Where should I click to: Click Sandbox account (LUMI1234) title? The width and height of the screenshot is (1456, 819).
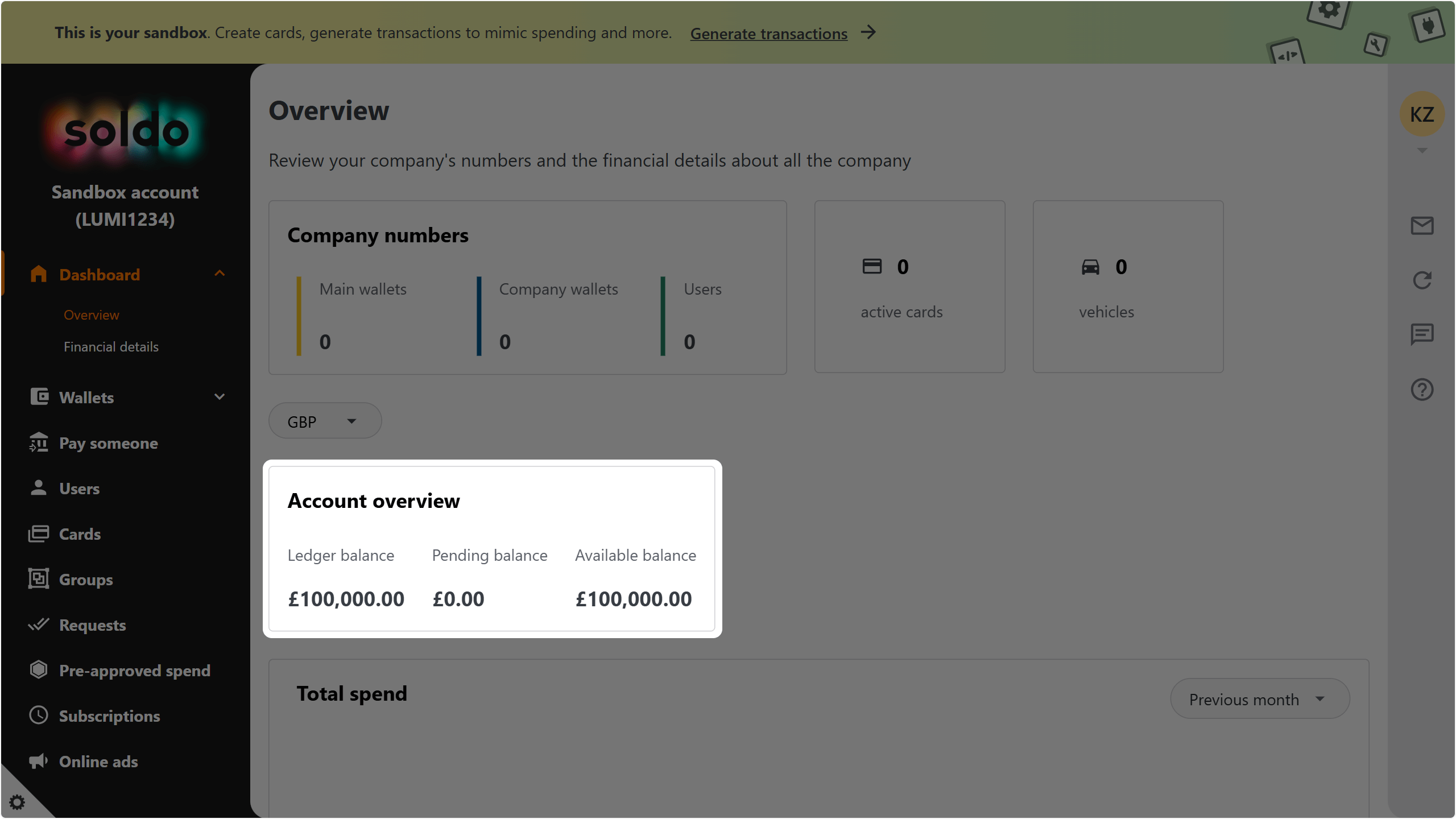click(x=125, y=205)
